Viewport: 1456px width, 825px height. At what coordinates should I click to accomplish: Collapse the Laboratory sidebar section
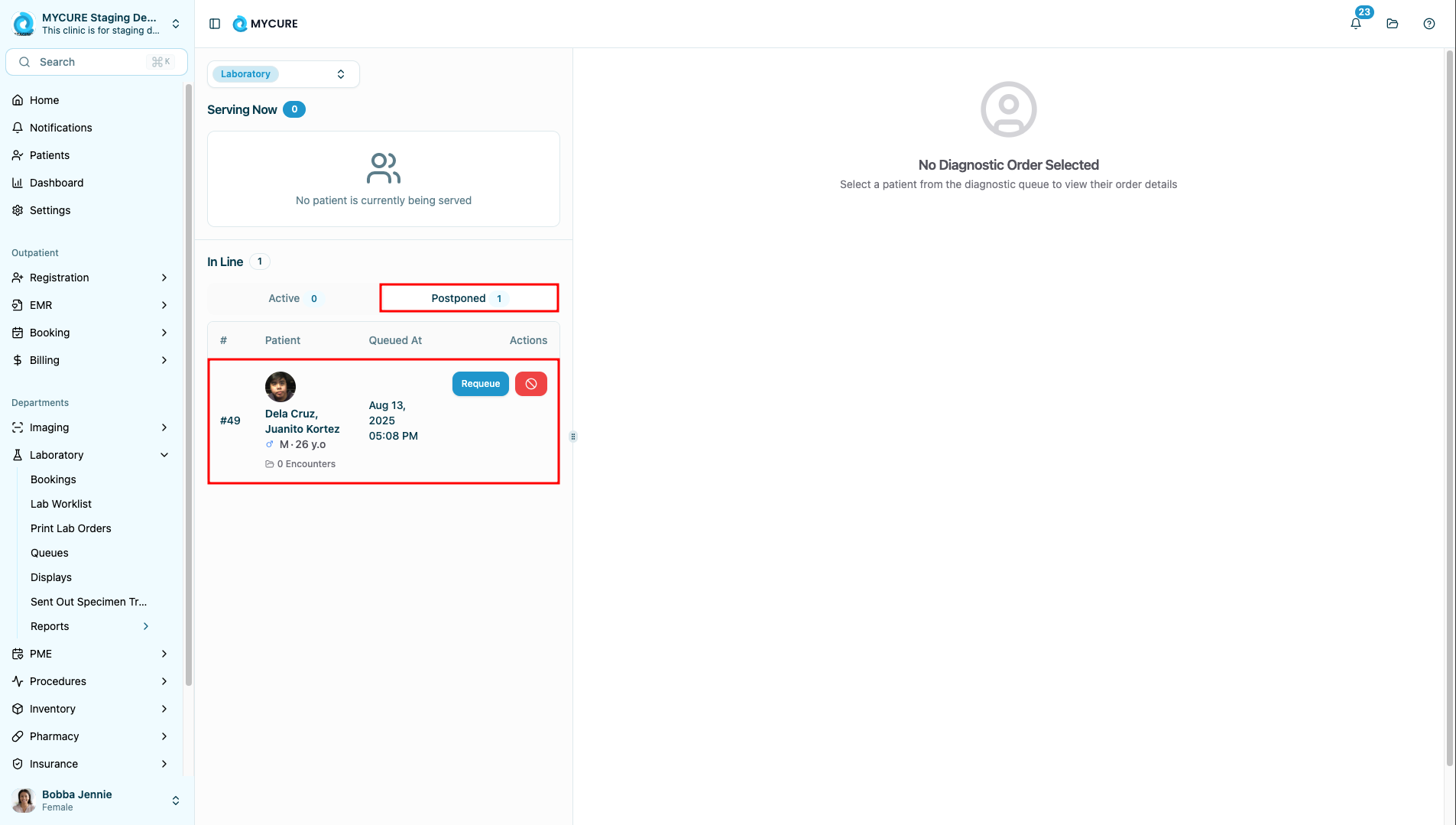click(x=164, y=455)
